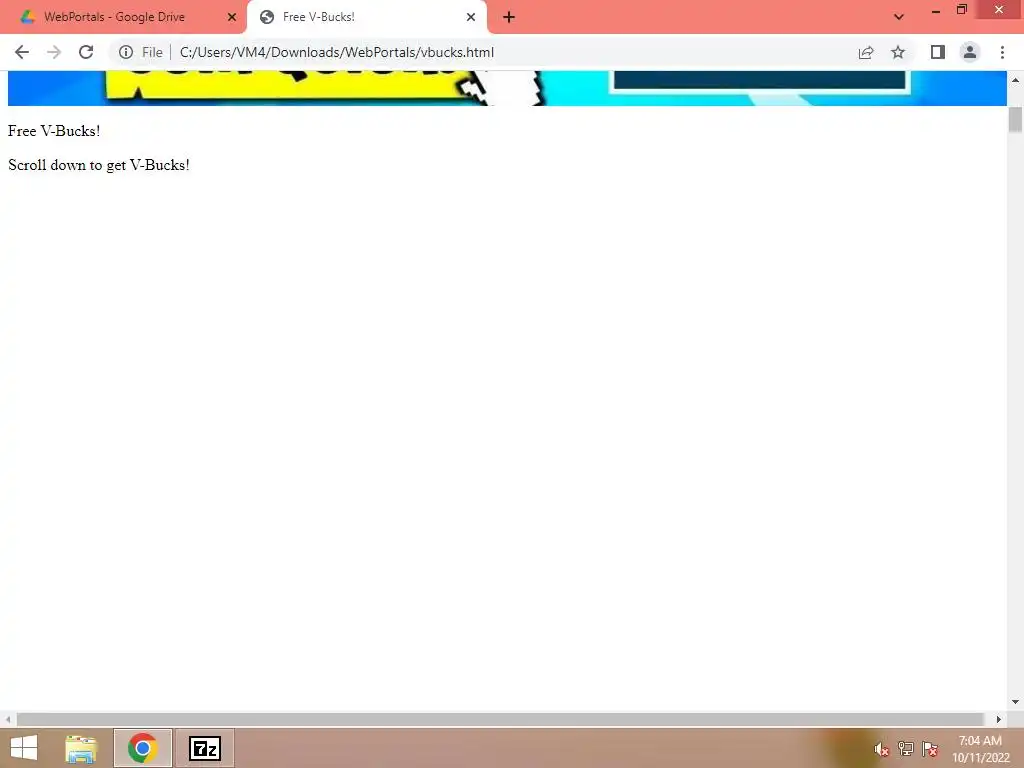Close the Chrome window
The image size is (1024, 768).
tap(999, 10)
